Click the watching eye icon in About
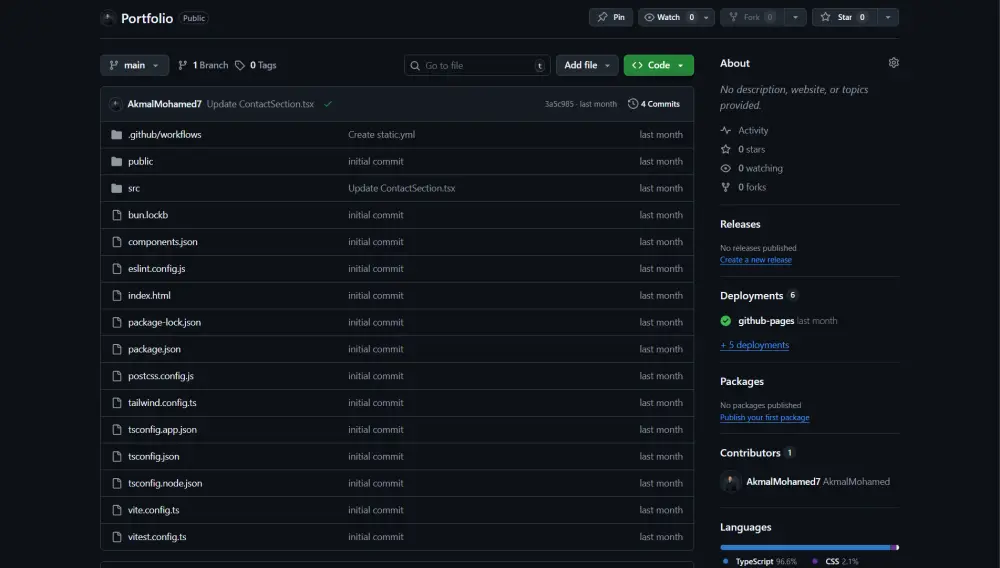 726,168
